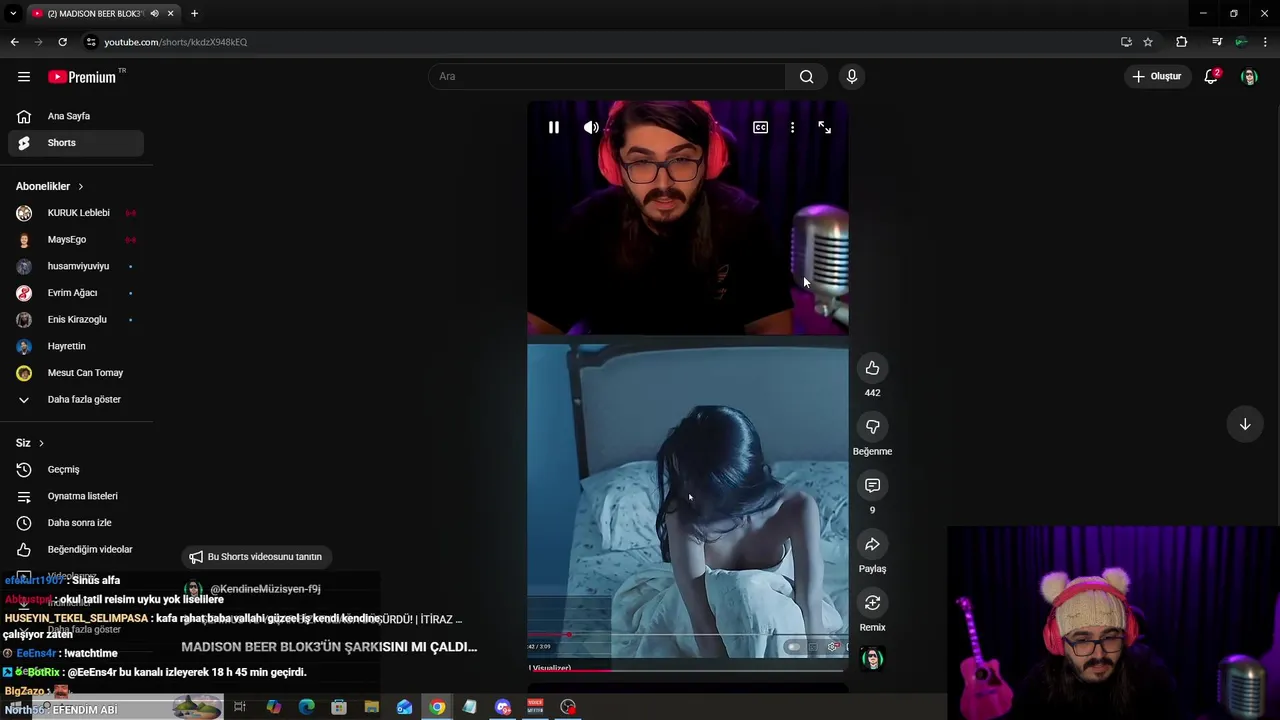This screenshot has width=1280, height=720.
Task: Expand the Siz section chevron
Action: [x=41, y=443]
